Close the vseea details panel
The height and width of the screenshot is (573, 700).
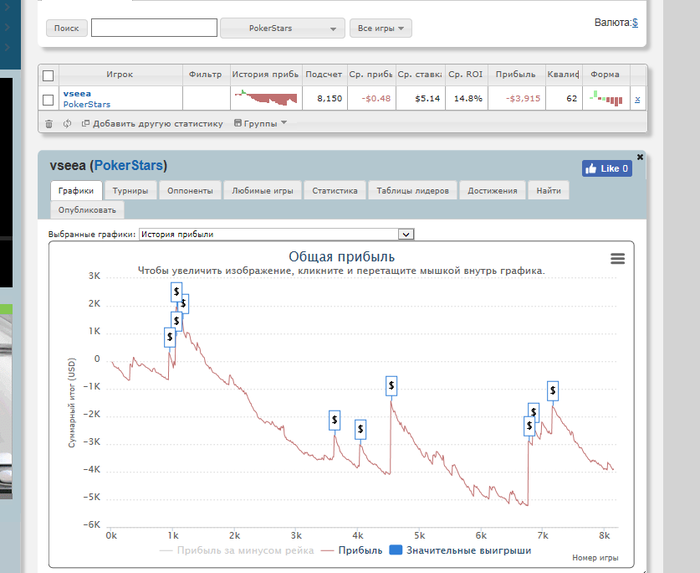(x=640, y=157)
